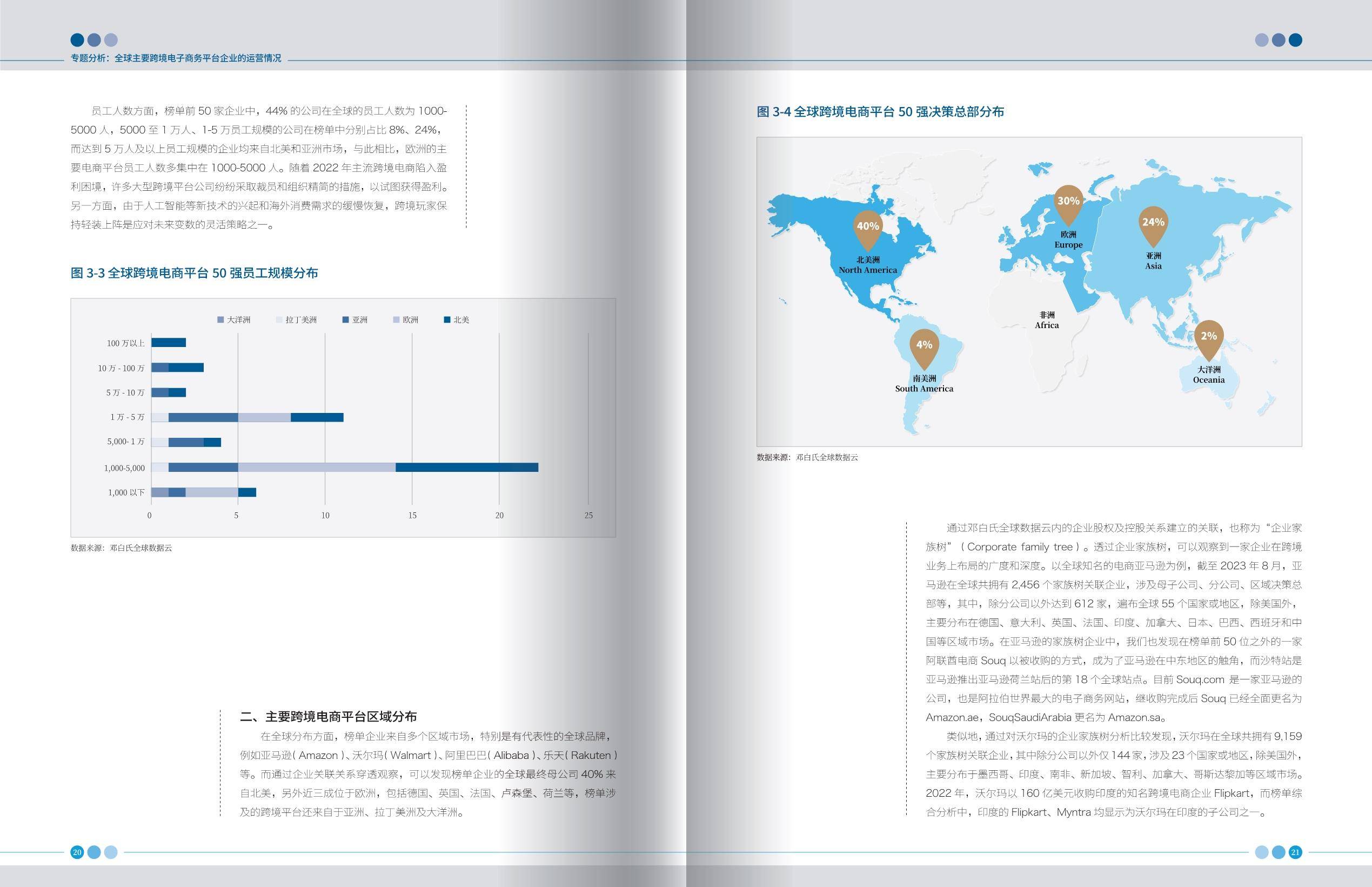The width and height of the screenshot is (1372, 887).
Task: Click the 大洋洲 legend color swatch
Action: (220, 319)
